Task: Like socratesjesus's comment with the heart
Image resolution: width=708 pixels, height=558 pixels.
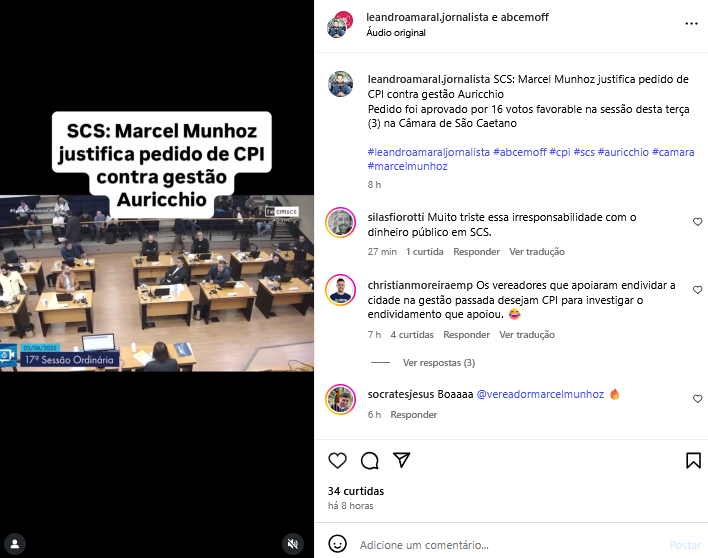Action: point(698,399)
